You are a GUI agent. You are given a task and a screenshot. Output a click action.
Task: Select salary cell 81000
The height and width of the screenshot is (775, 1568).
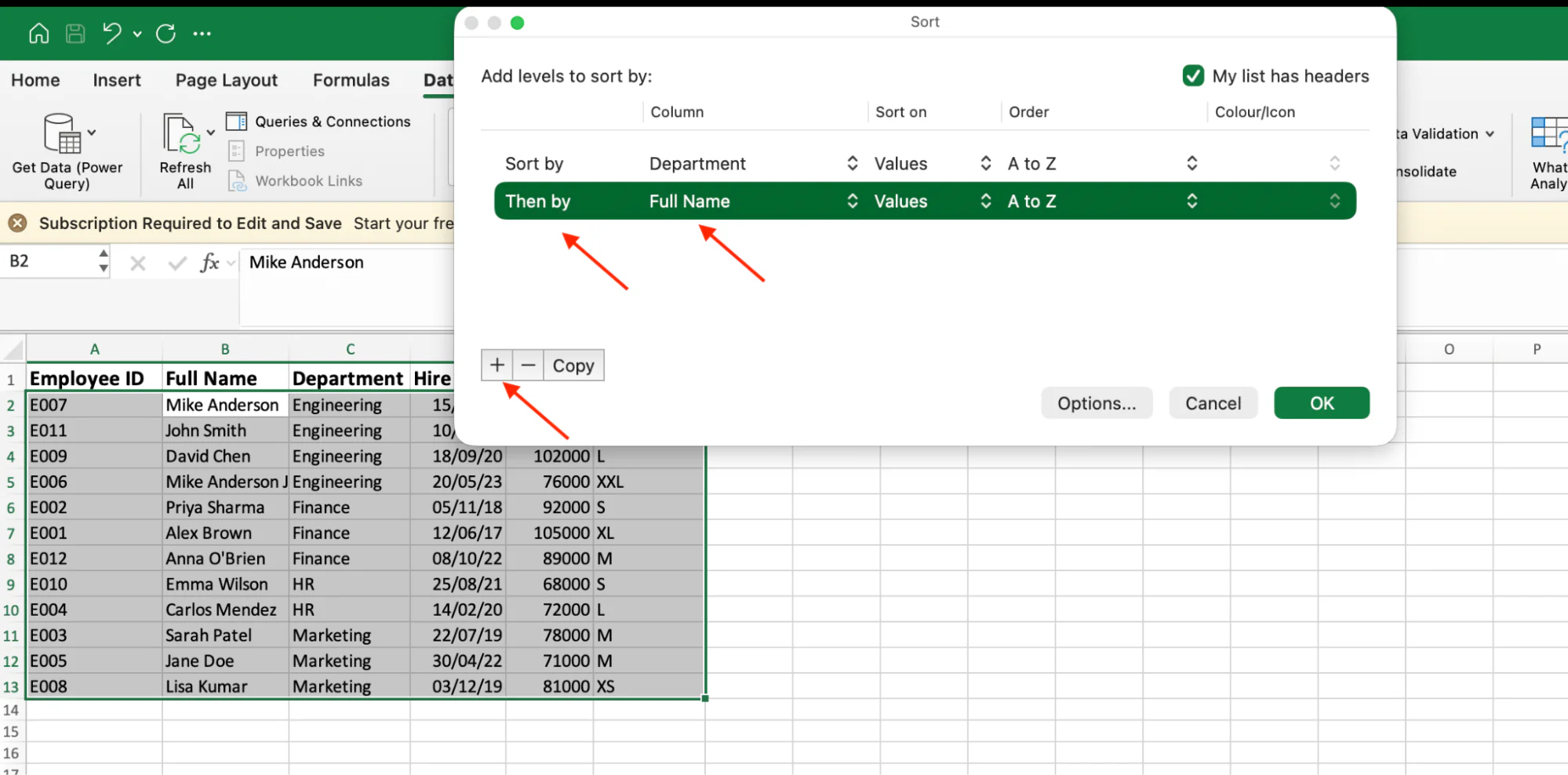point(549,686)
